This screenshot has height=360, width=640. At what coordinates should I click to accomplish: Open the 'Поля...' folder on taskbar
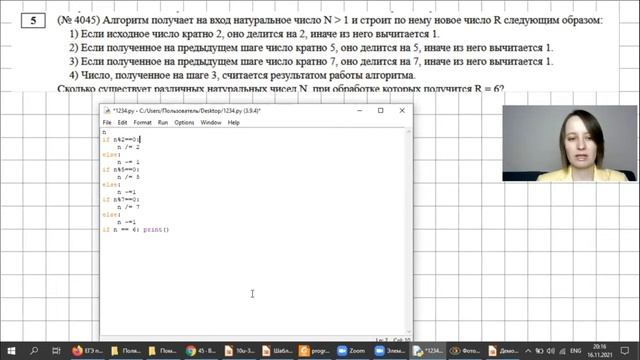click(x=126, y=351)
